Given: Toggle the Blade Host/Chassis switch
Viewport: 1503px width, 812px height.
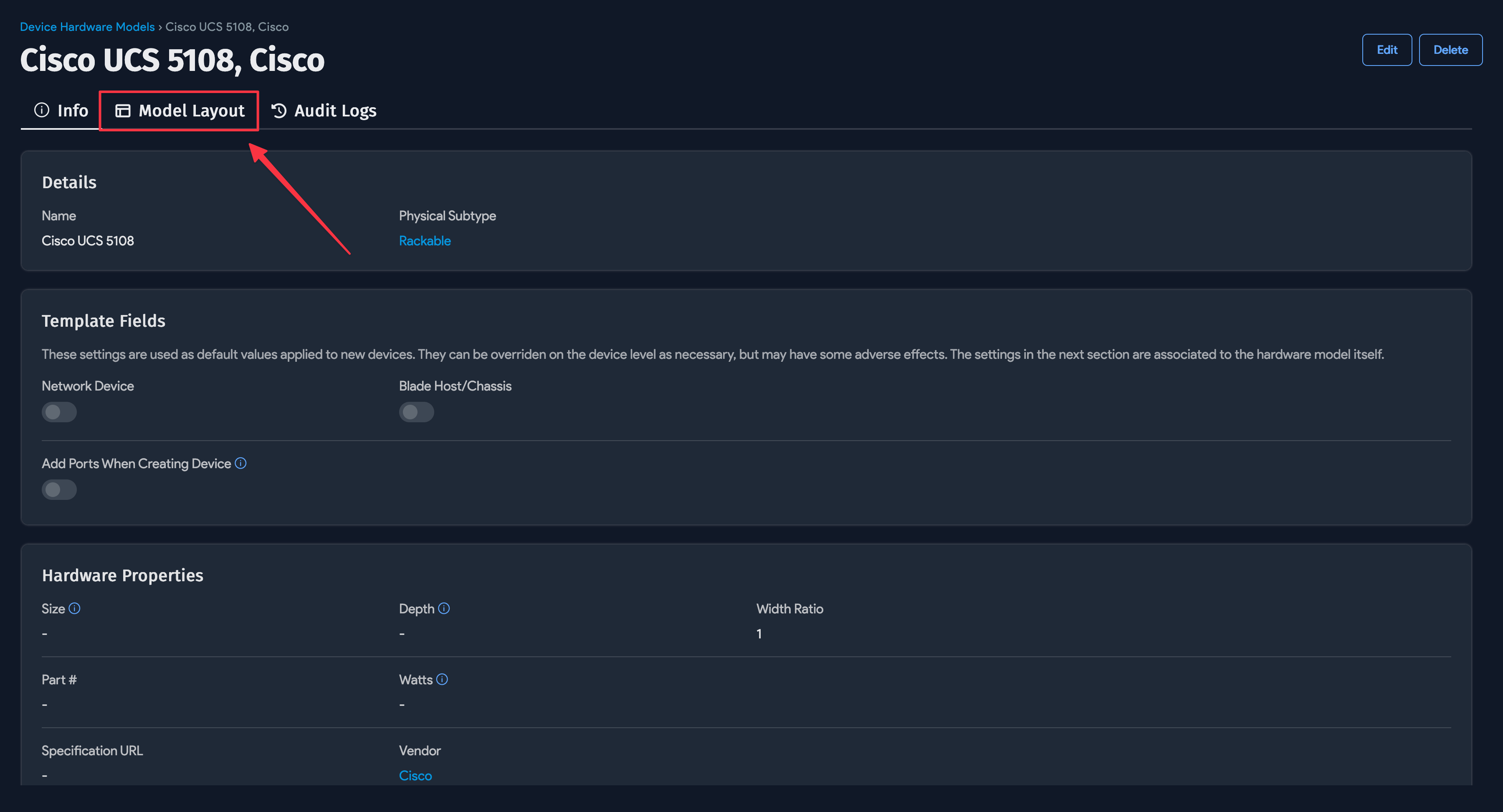Looking at the screenshot, I should pyautogui.click(x=416, y=412).
